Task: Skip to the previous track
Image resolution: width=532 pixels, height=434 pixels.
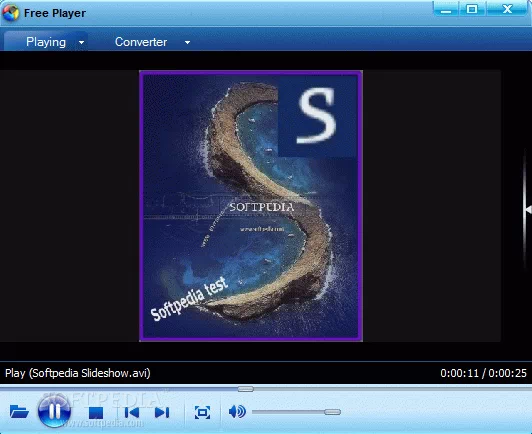Action: pyautogui.click(x=132, y=413)
